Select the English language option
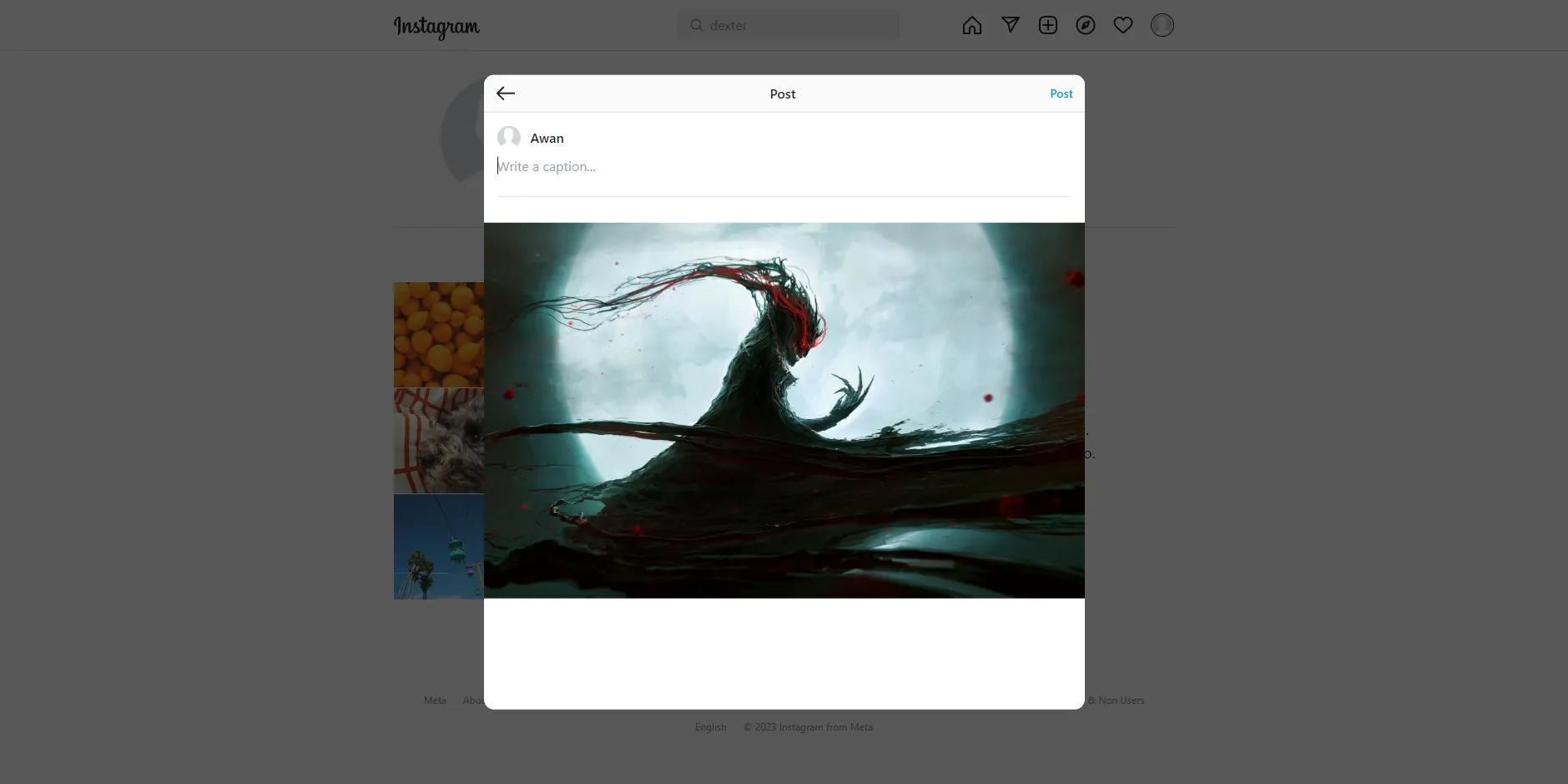This screenshot has width=1568, height=784. pos(710,727)
